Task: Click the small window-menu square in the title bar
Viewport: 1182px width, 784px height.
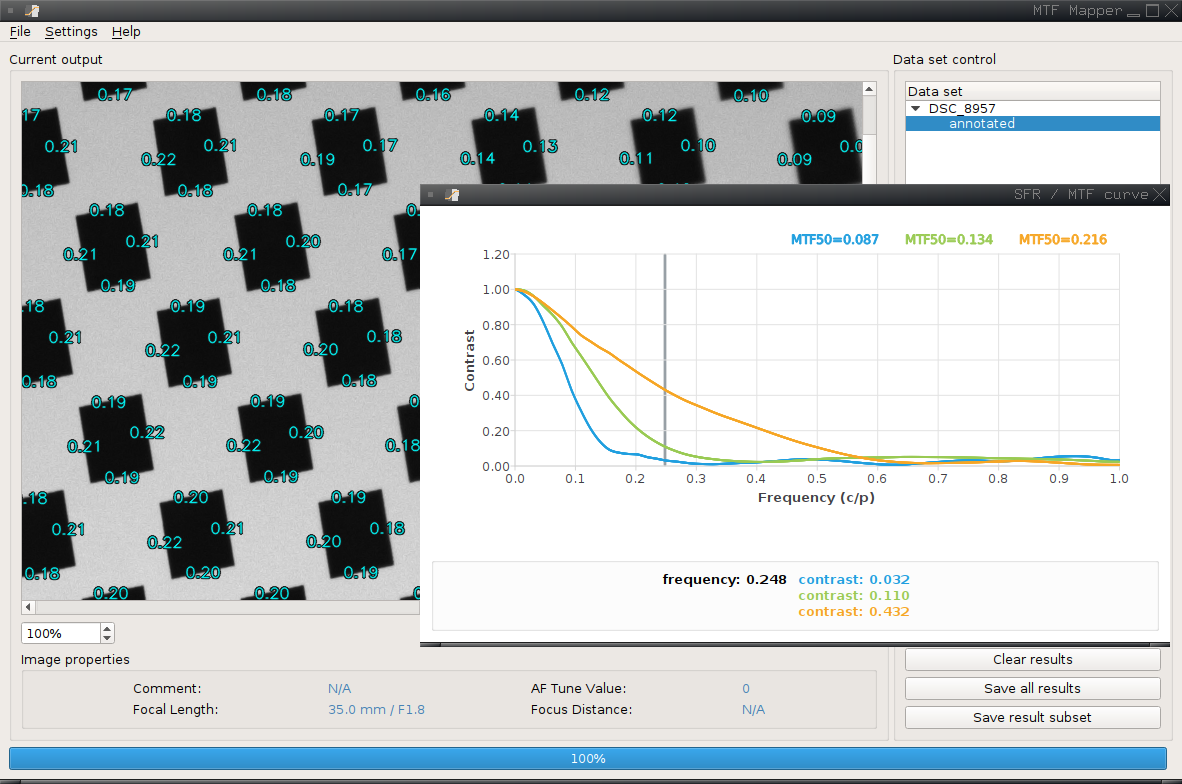Action: pyautogui.click(x=11, y=10)
